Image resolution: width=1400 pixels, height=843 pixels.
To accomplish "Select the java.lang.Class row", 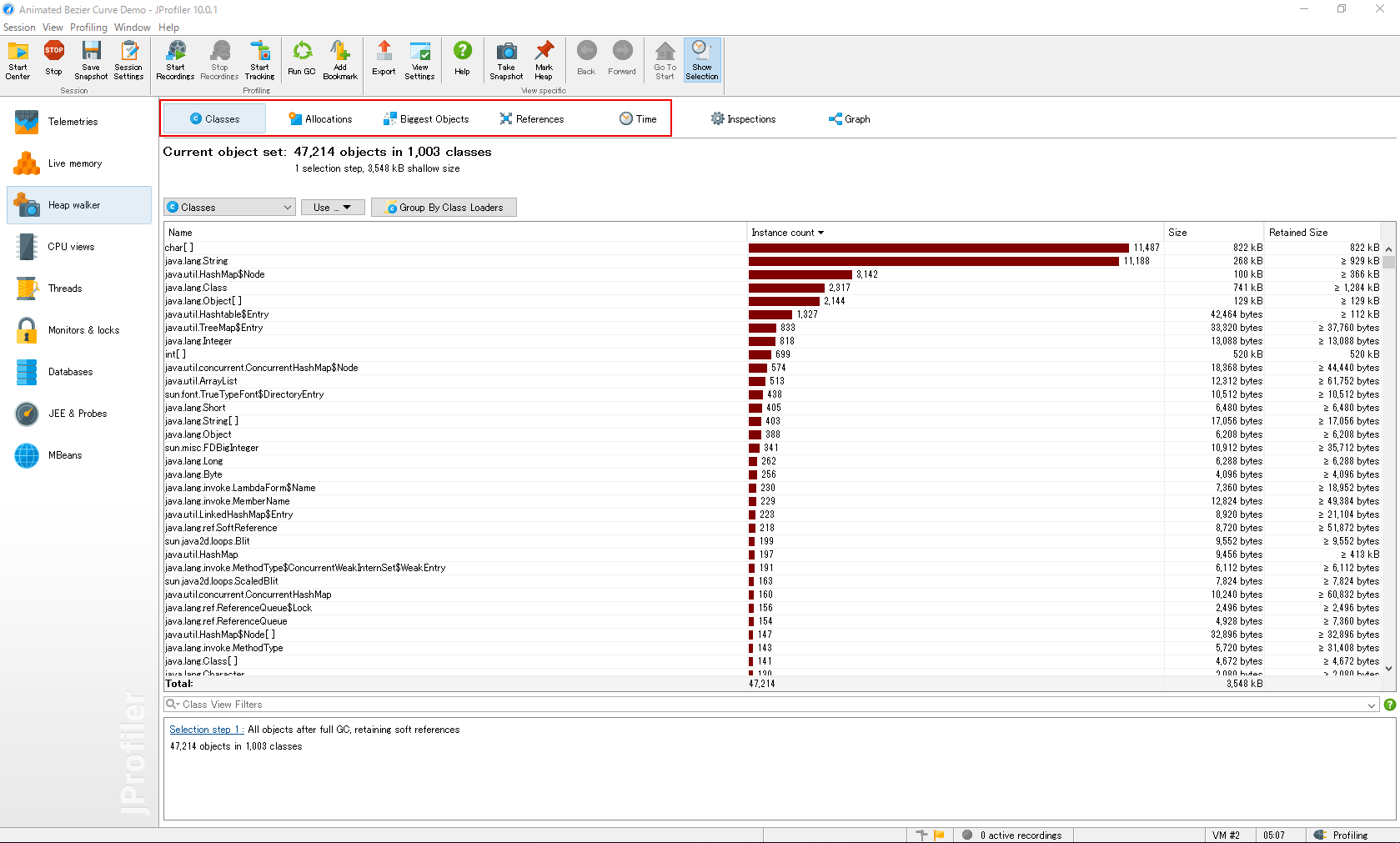I will click(772, 288).
